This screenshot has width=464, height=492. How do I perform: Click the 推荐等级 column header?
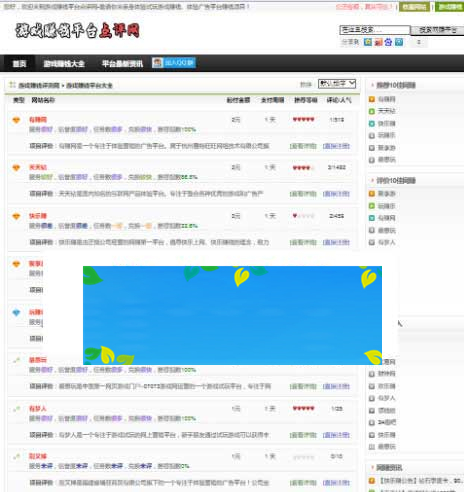click(x=306, y=100)
